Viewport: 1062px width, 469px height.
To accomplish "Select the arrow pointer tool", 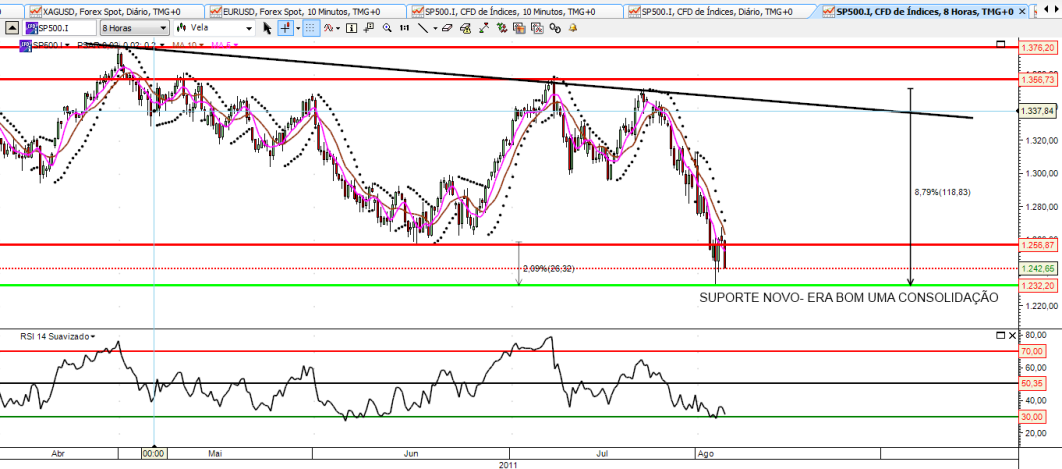I will point(267,28).
